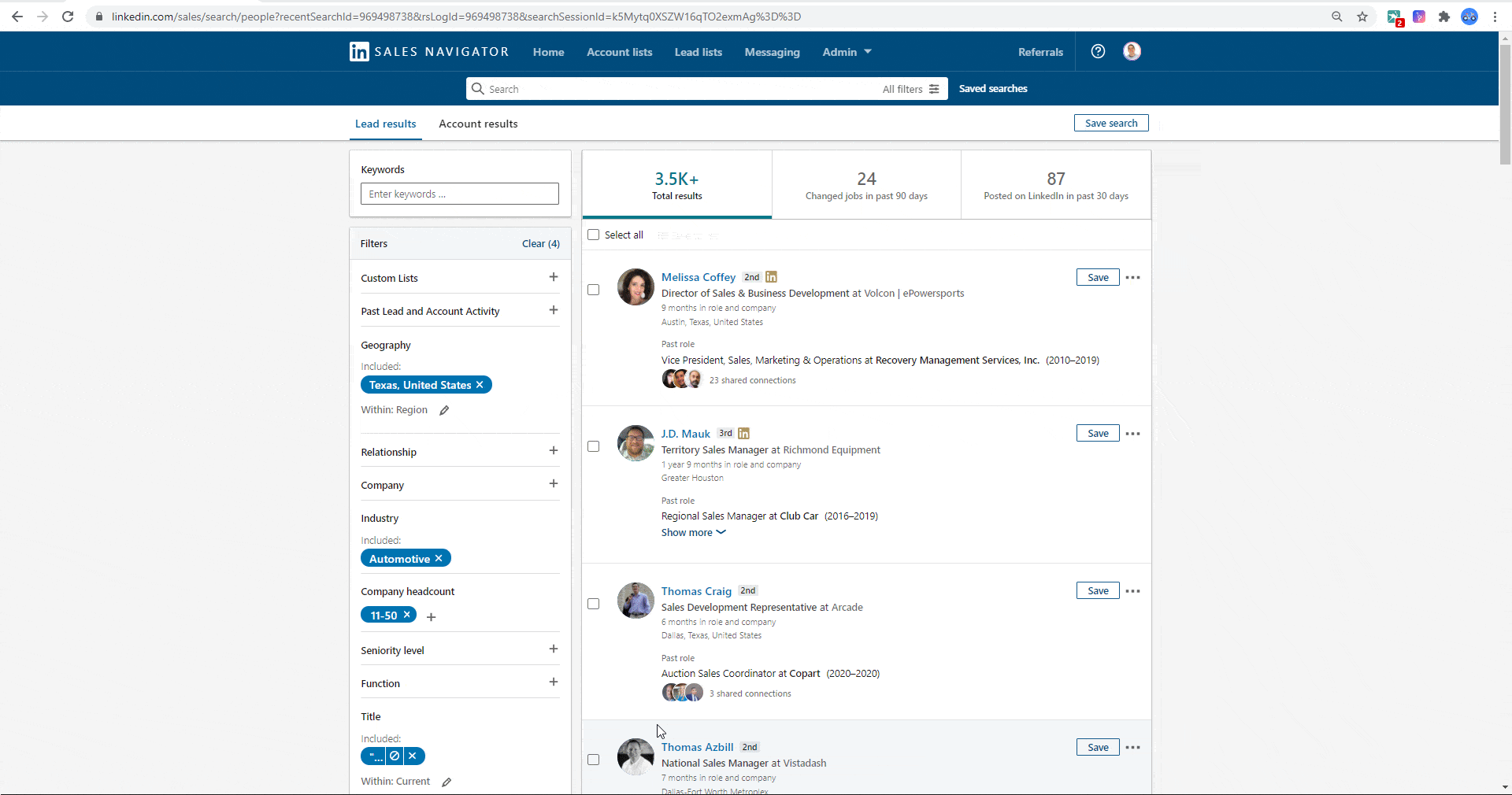Check the Select all checkbox
Screen dimensions: 1512x795
[x=594, y=235]
